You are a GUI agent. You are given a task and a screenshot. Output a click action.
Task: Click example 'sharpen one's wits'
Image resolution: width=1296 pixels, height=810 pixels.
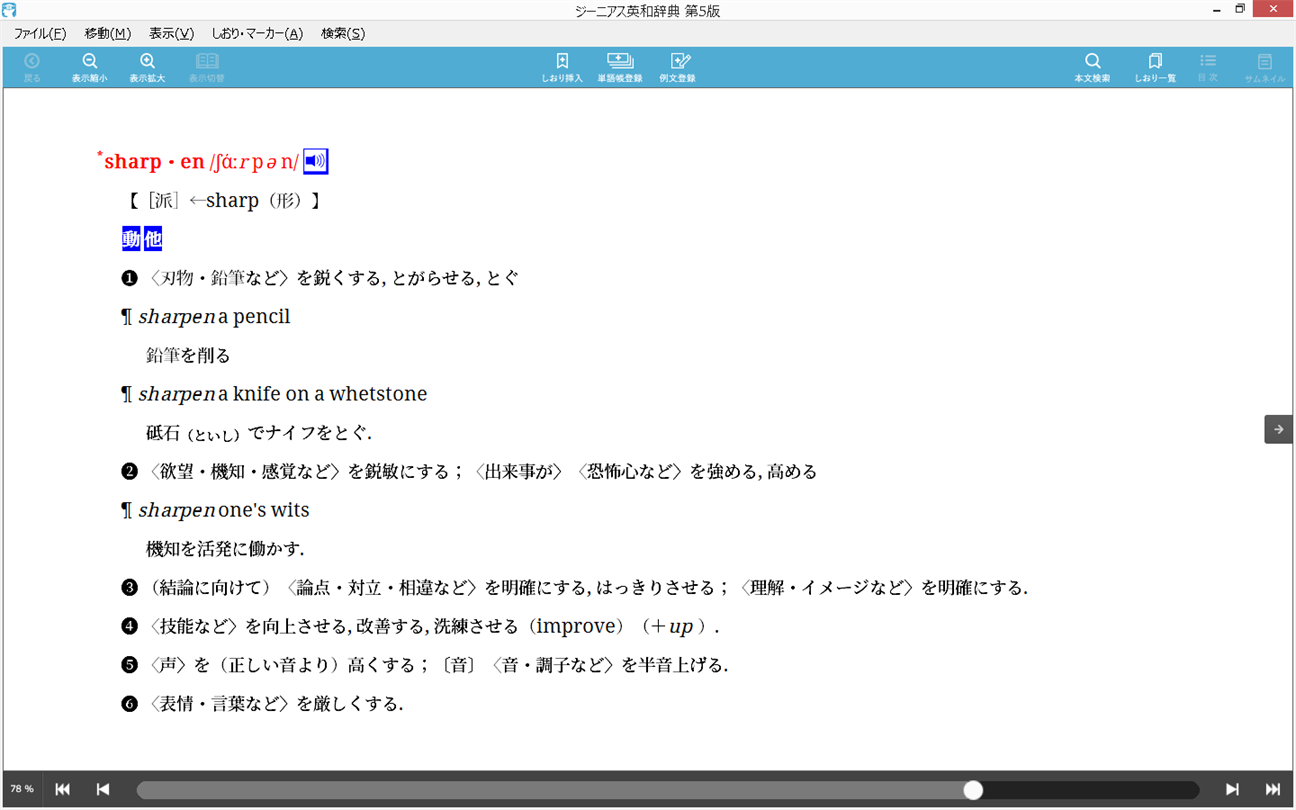tap(224, 510)
